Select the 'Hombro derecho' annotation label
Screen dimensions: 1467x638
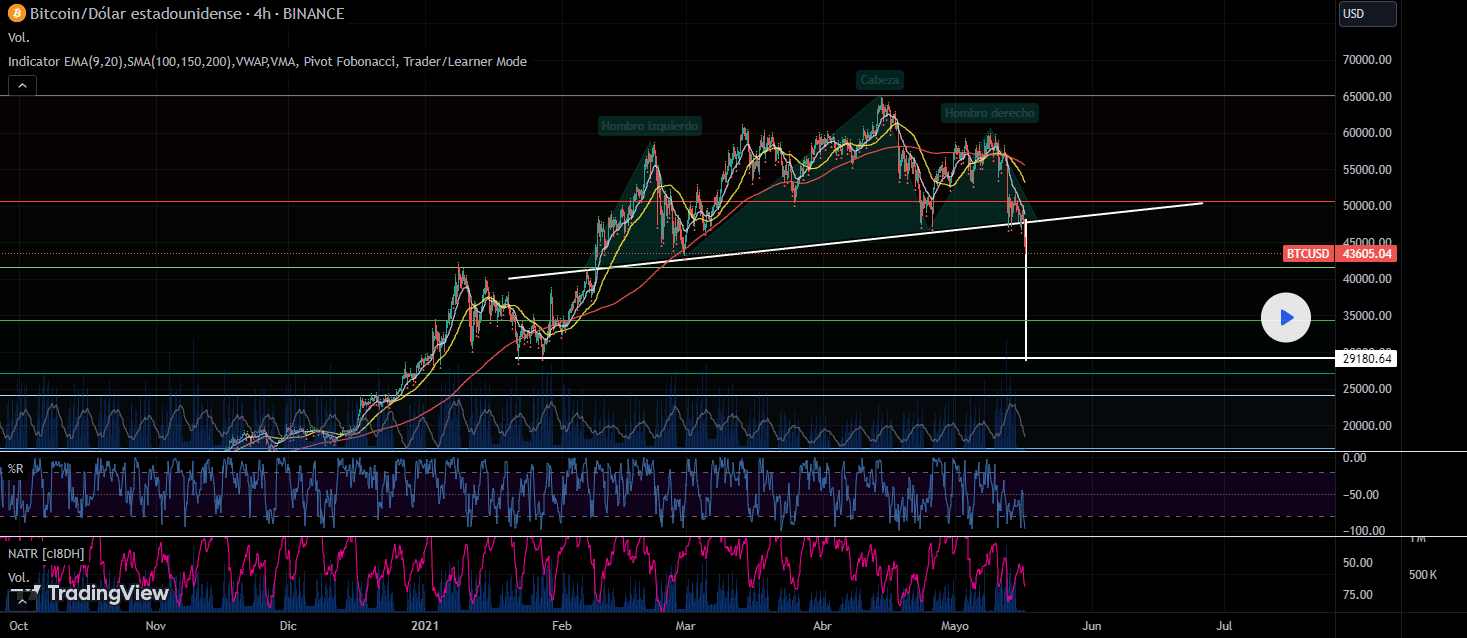(989, 113)
